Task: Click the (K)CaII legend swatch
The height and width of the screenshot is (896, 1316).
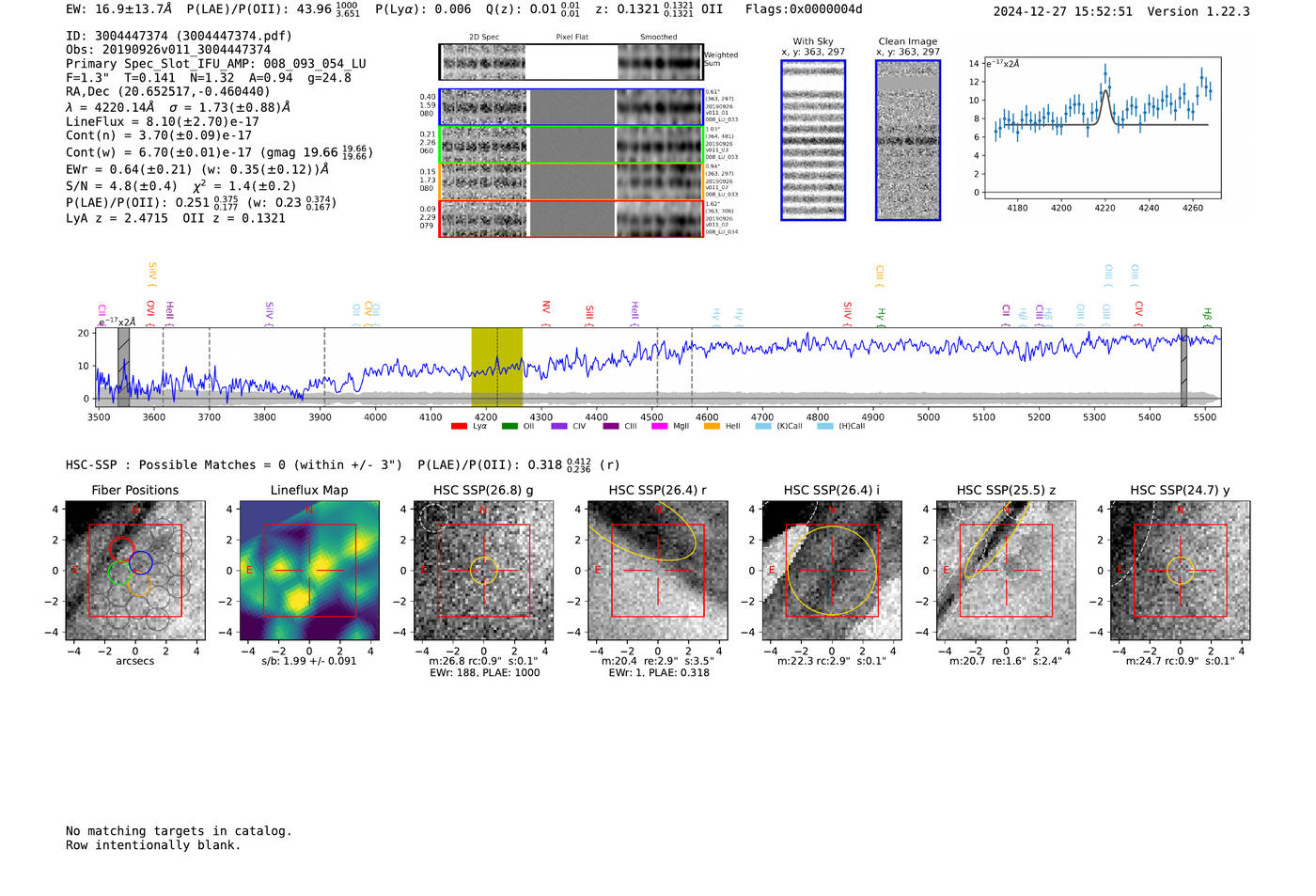Action: (x=763, y=426)
